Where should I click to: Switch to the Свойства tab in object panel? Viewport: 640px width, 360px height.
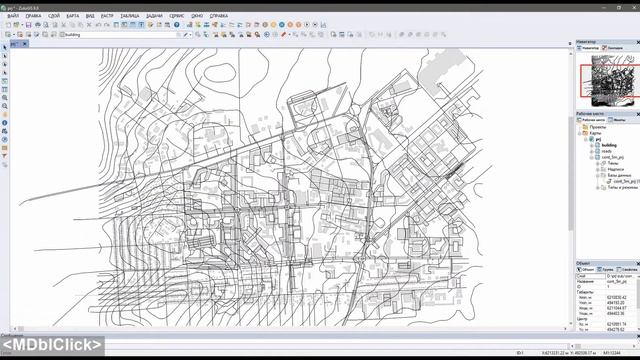point(627,270)
